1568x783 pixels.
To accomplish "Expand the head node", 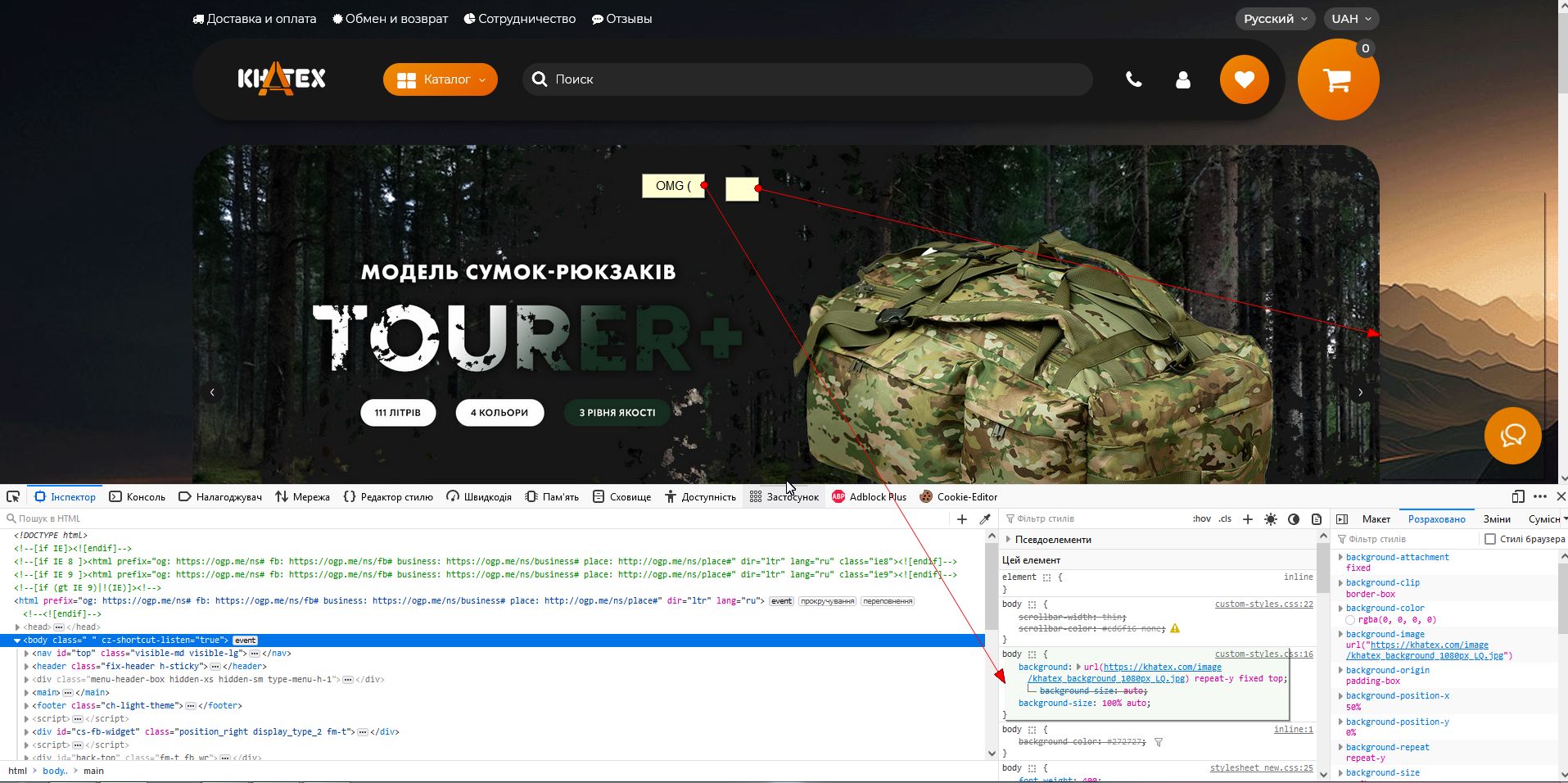I will (17, 627).
